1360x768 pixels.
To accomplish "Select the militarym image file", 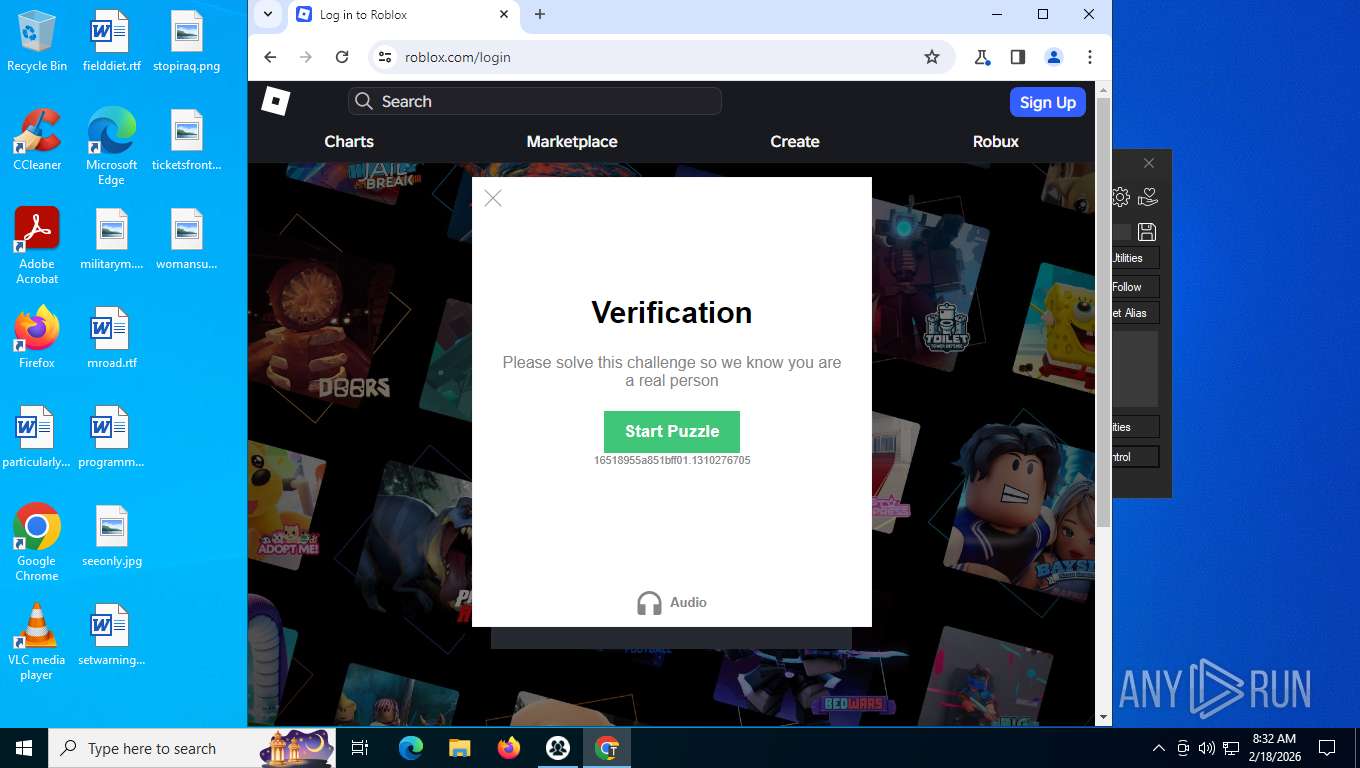I will pos(111,240).
